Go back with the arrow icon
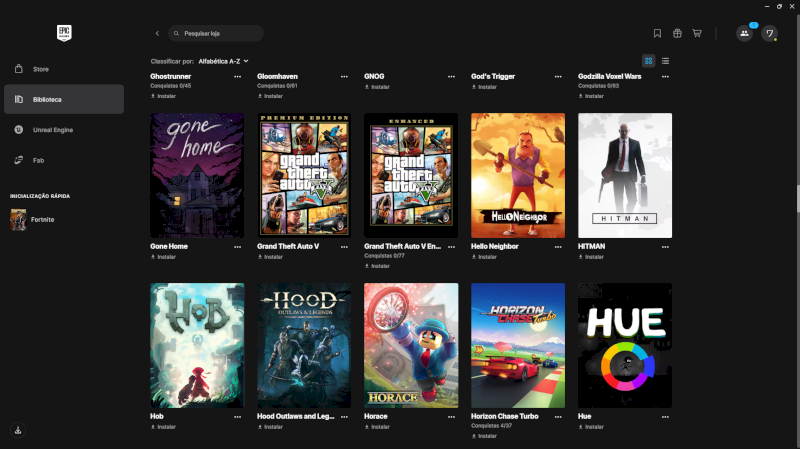Viewport: 800px width, 449px height. (157, 33)
